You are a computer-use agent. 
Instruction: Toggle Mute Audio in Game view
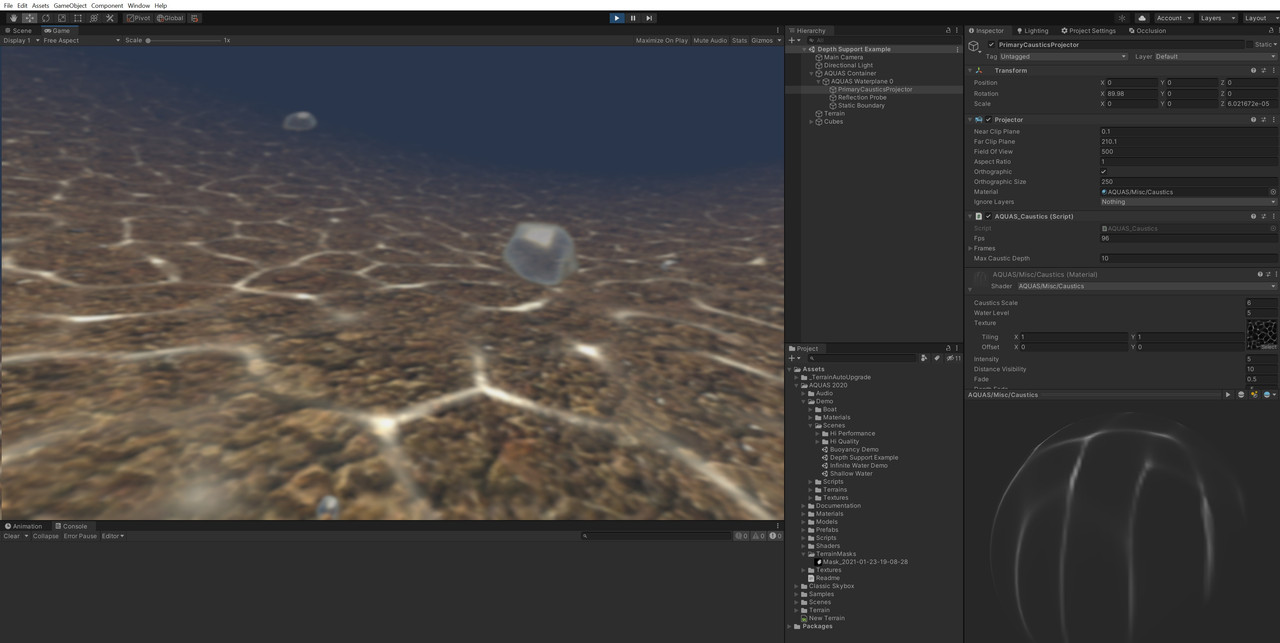(710, 41)
